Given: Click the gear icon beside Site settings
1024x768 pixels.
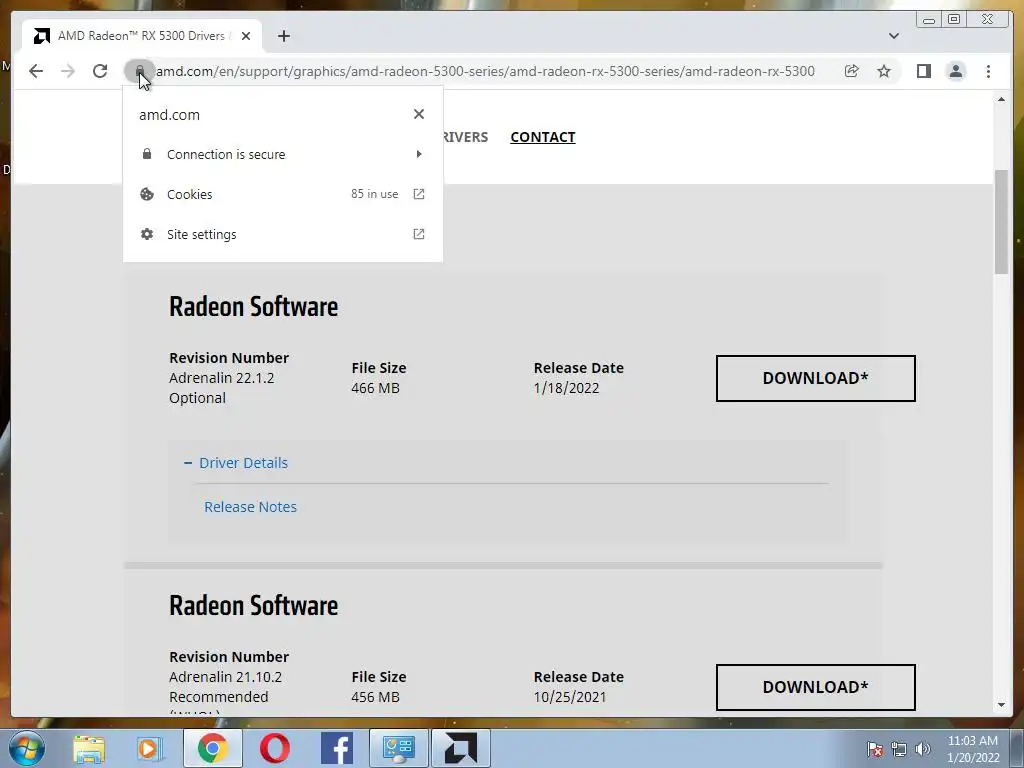Looking at the screenshot, I should 147,234.
